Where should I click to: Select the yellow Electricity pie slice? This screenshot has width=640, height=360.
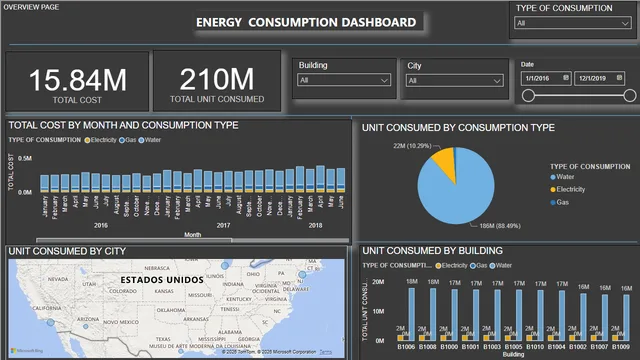click(445, 162)
